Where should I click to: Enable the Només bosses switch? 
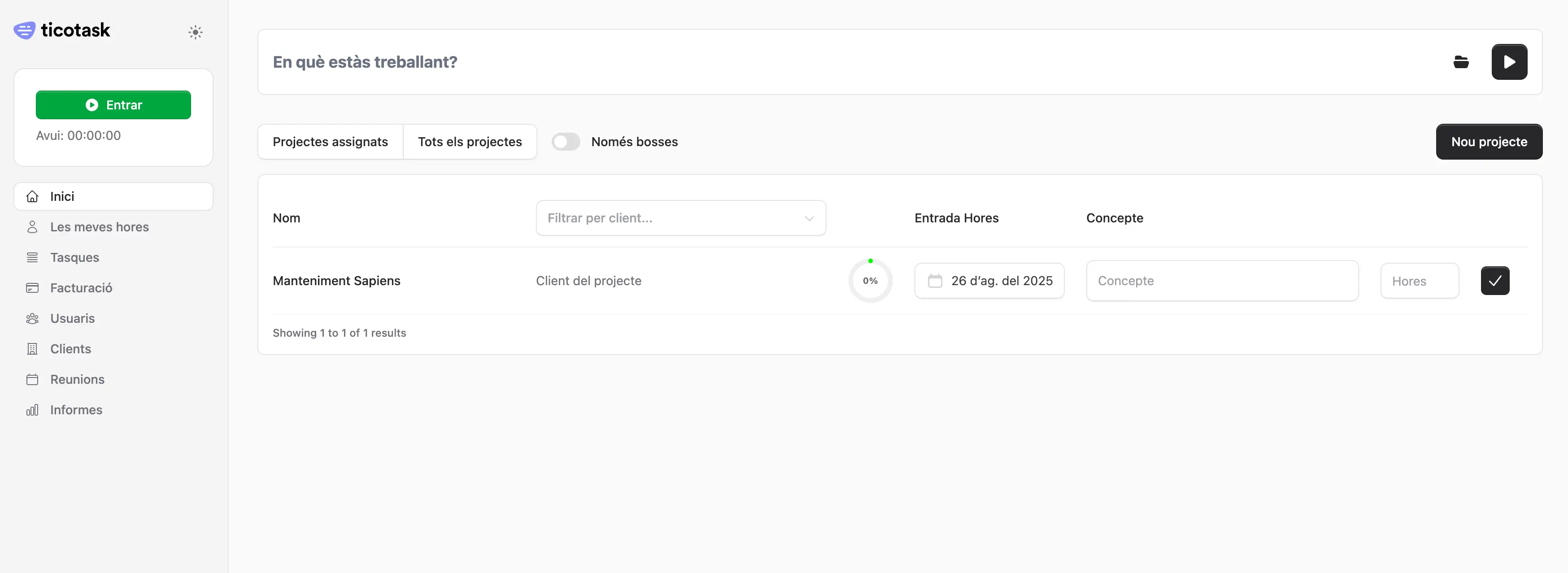click(x=566, y=142)
